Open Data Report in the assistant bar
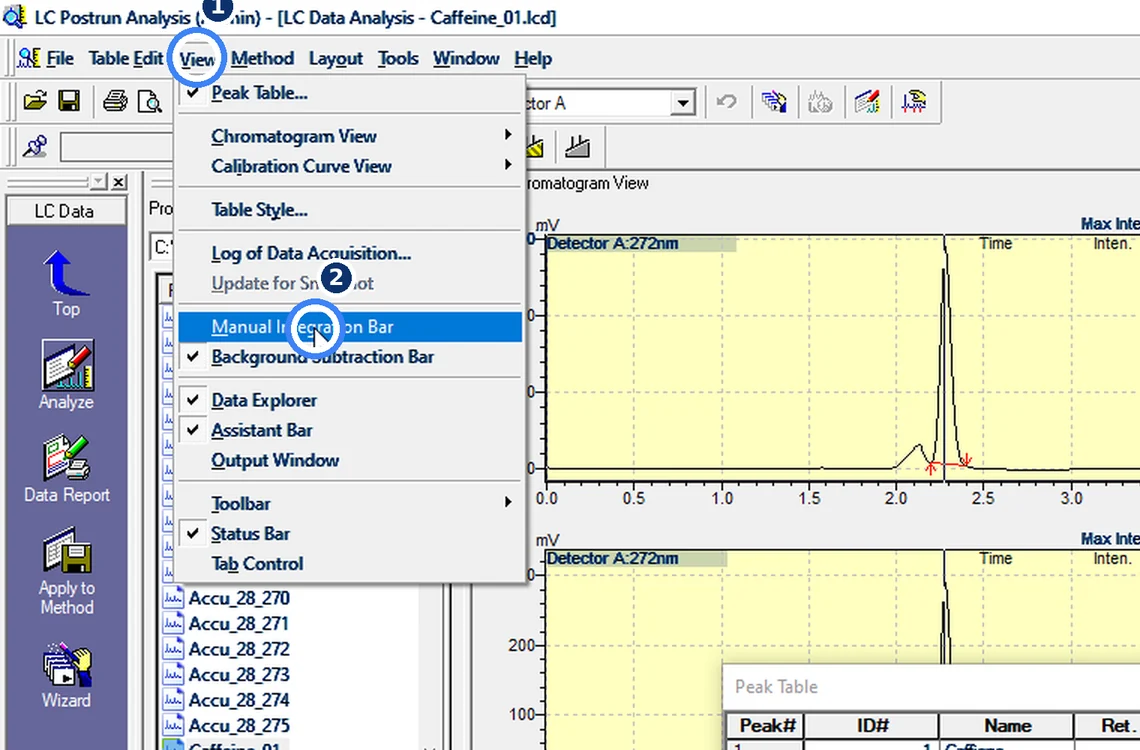 click(x=66, y=469)
